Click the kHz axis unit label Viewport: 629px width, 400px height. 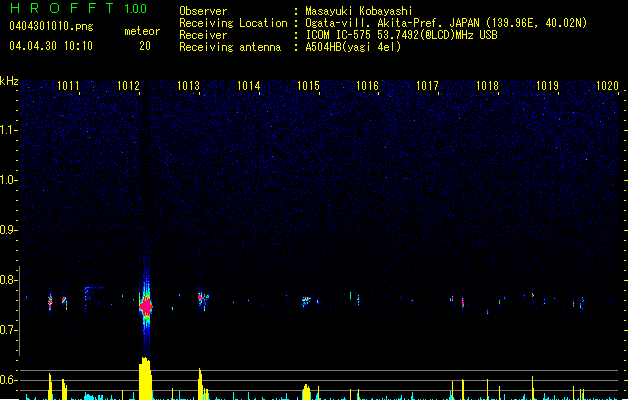click(9, 81)
